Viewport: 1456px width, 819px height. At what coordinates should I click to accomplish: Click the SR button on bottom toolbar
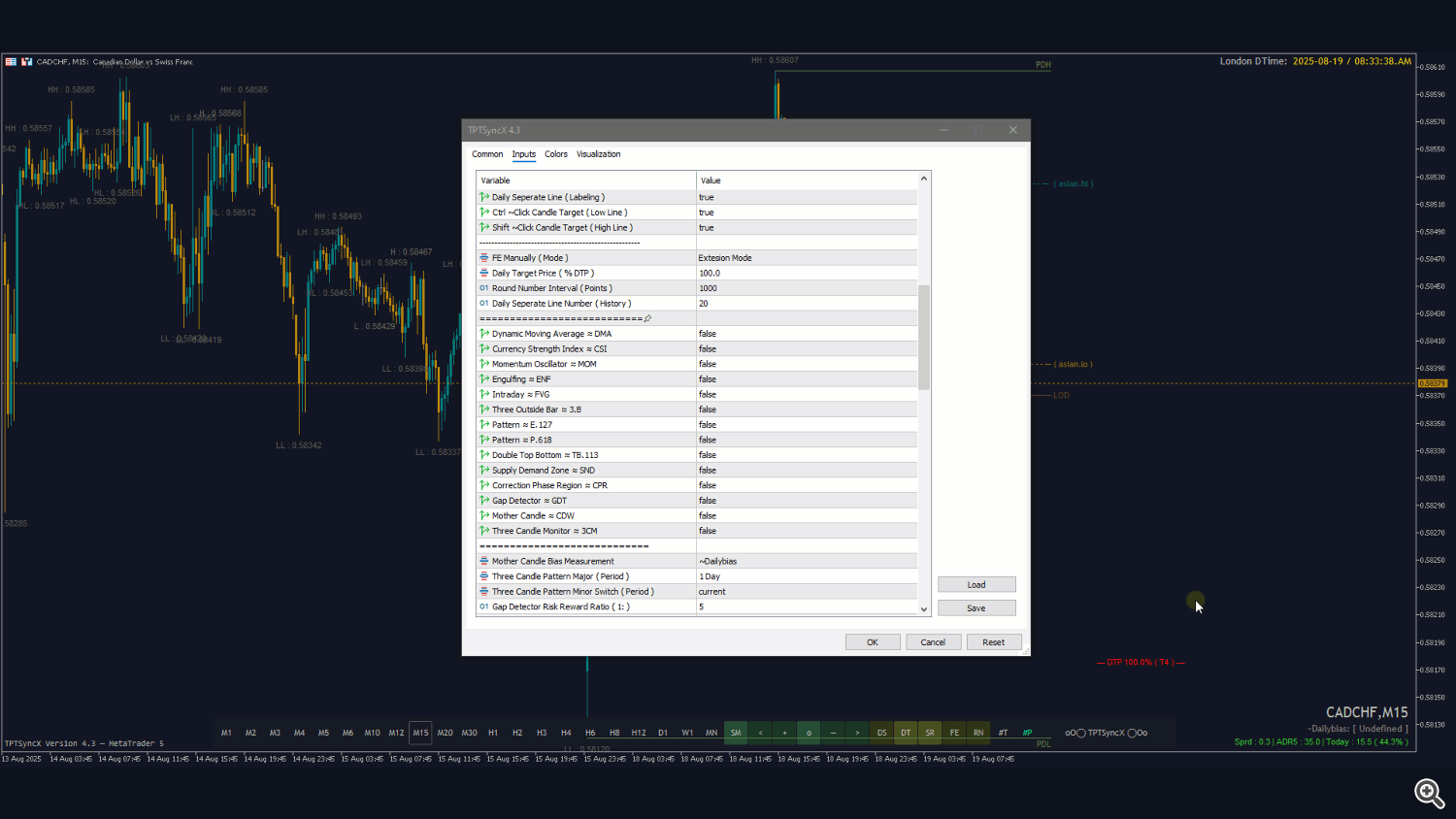(930, 733)
